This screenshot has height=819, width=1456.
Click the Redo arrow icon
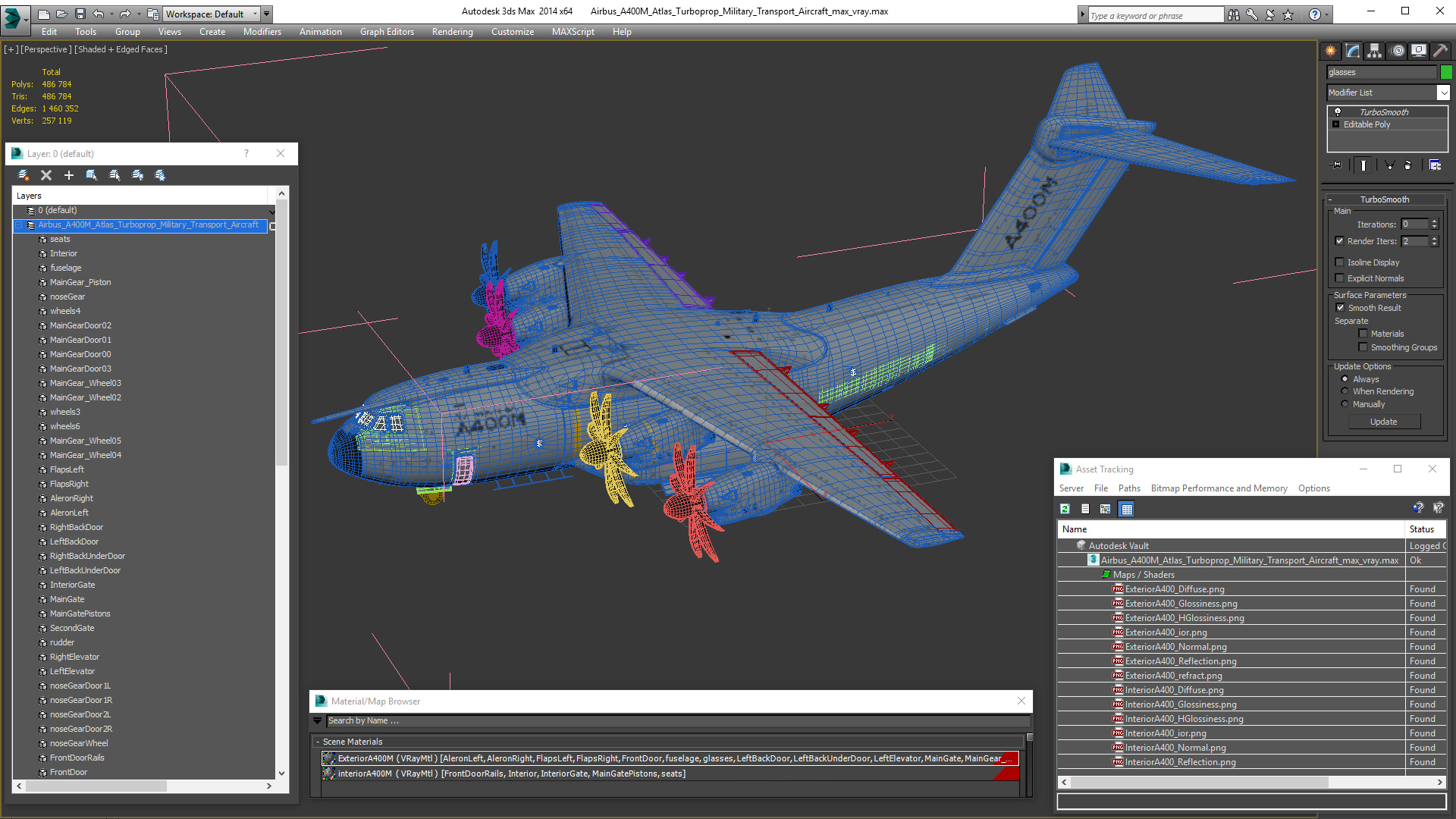point(125,14)
